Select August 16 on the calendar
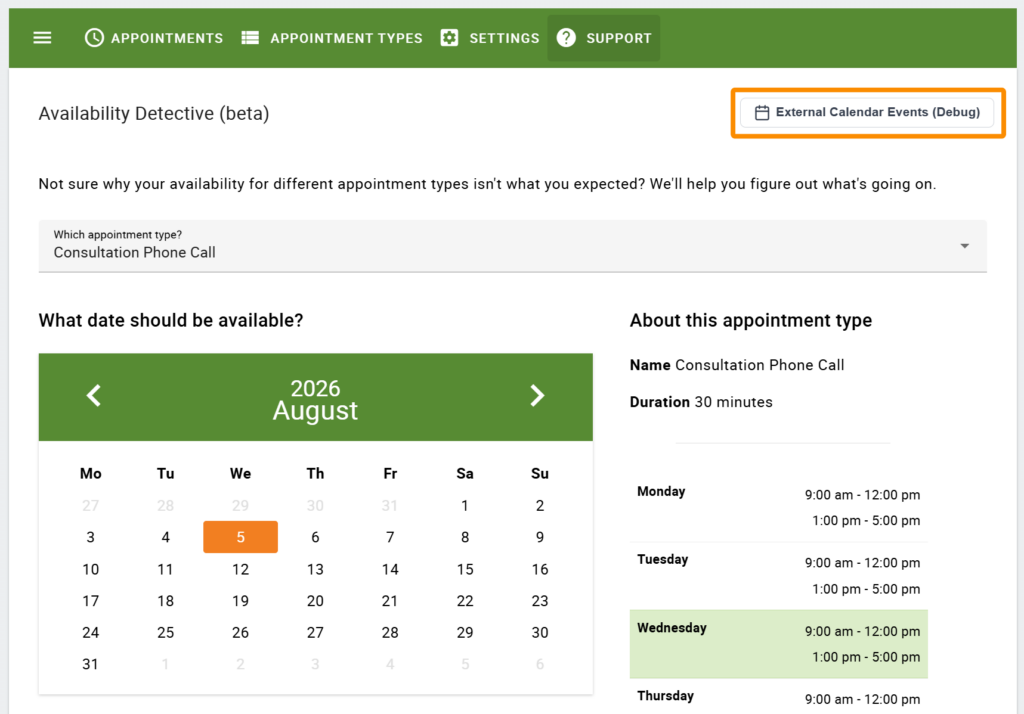Image resolution: width=1024 pixels, height=714 pixels. 539,569
